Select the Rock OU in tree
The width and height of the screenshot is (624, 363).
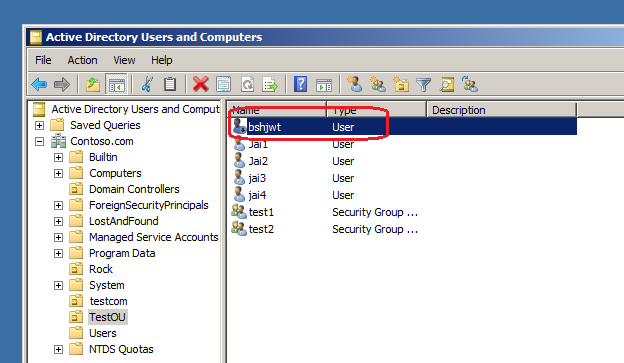tap(101, 269)
